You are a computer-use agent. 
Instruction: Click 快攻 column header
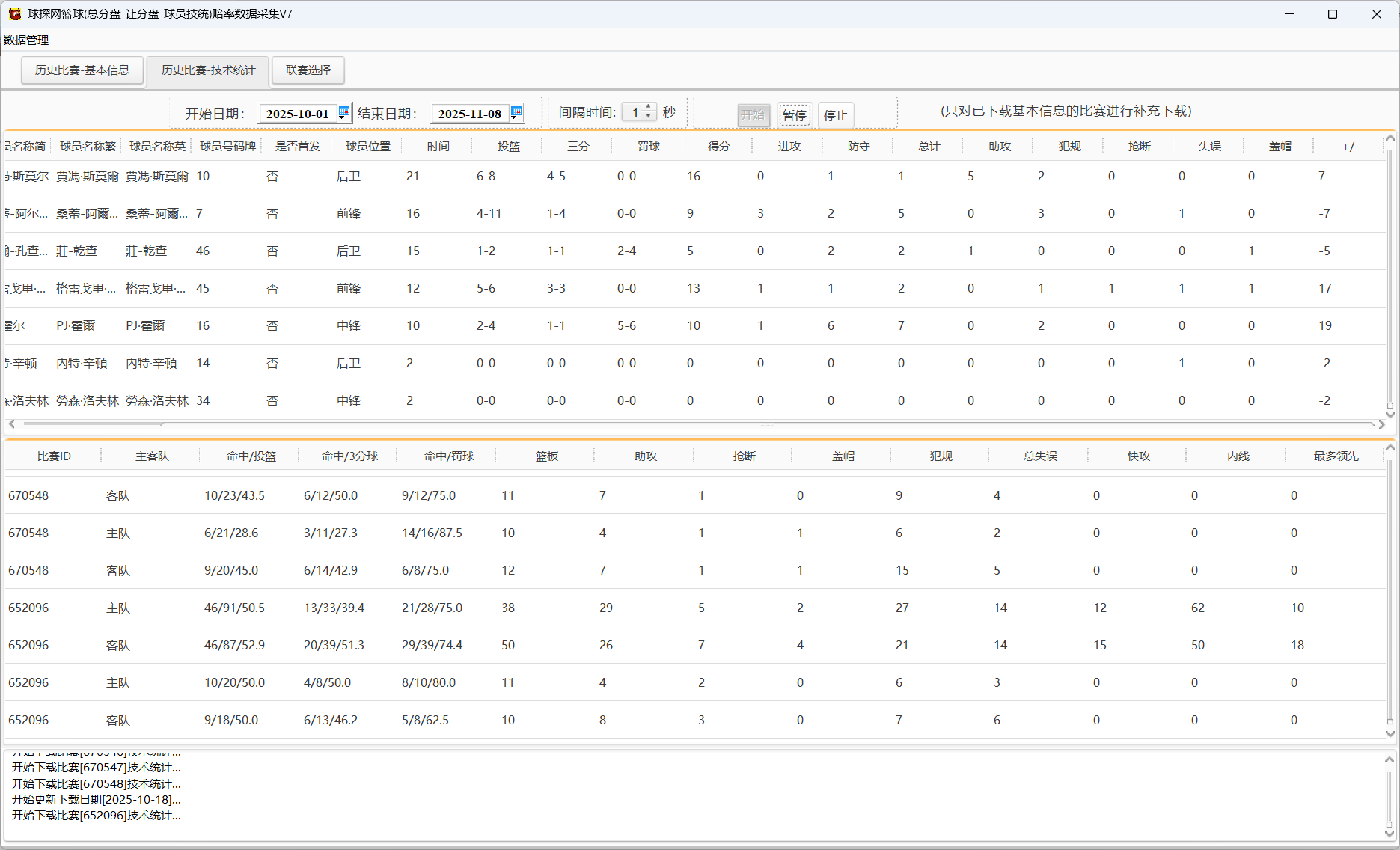[x=1139, y=456]
